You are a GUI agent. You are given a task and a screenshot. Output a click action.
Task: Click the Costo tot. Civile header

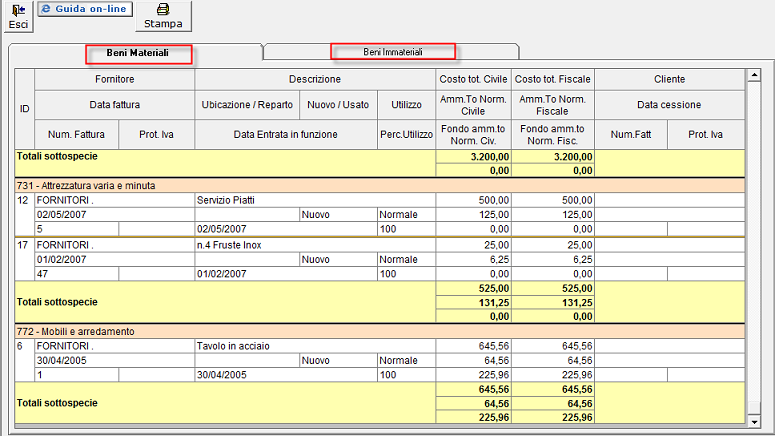[474, 79]
